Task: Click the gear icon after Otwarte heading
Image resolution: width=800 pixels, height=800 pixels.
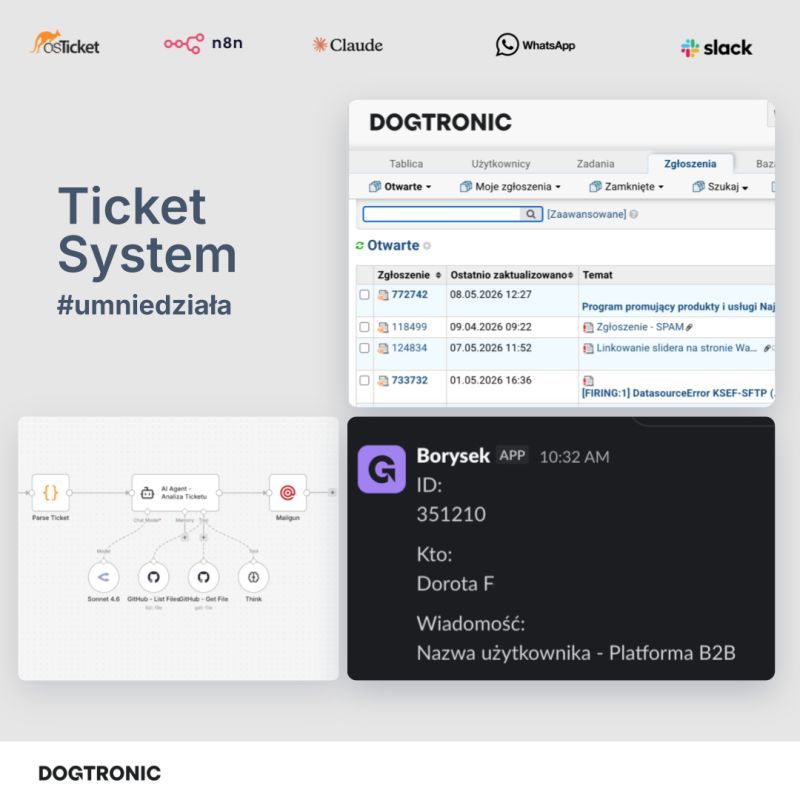Action: (427, 246)
